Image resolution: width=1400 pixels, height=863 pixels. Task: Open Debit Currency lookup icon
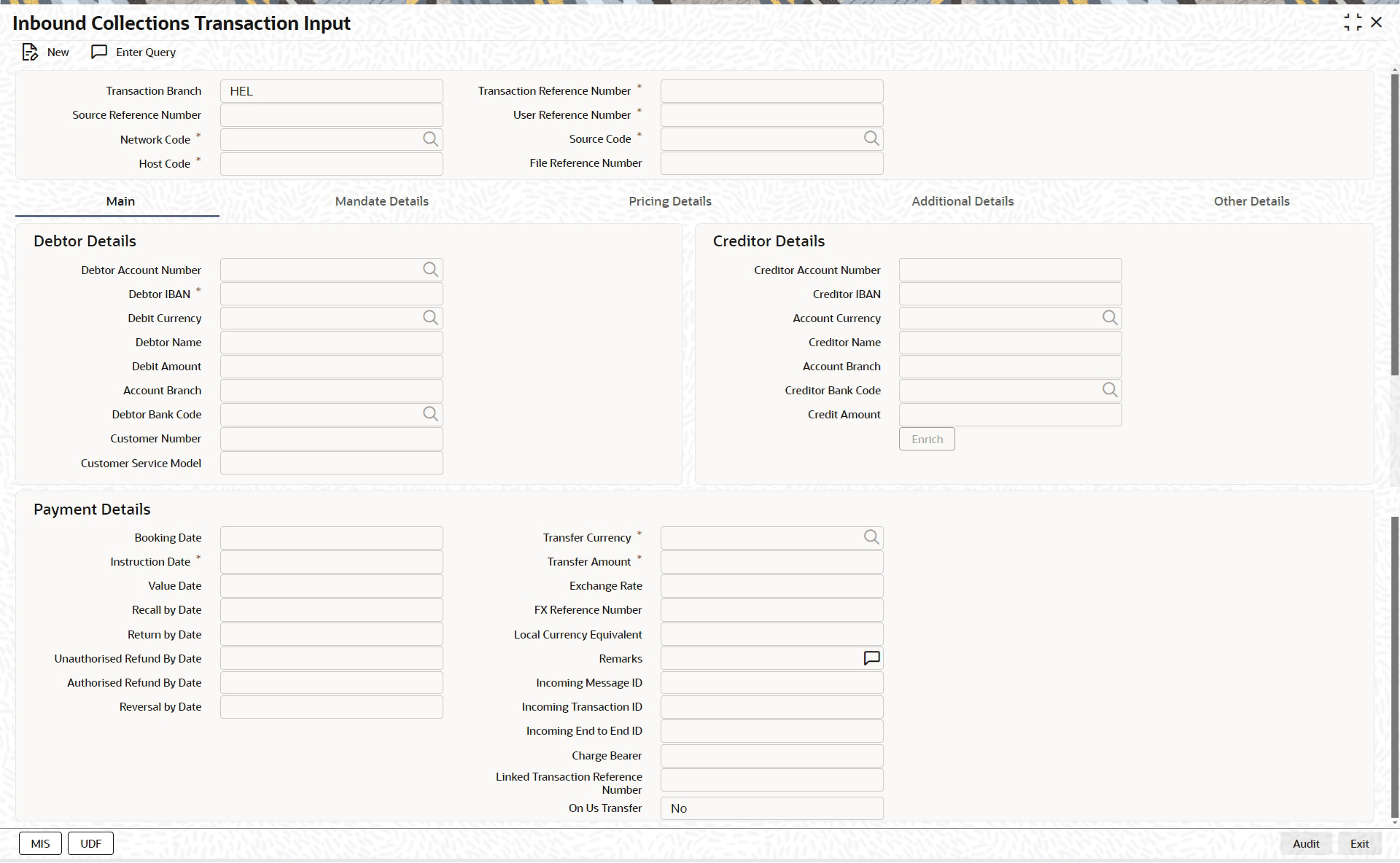[430, 318]
